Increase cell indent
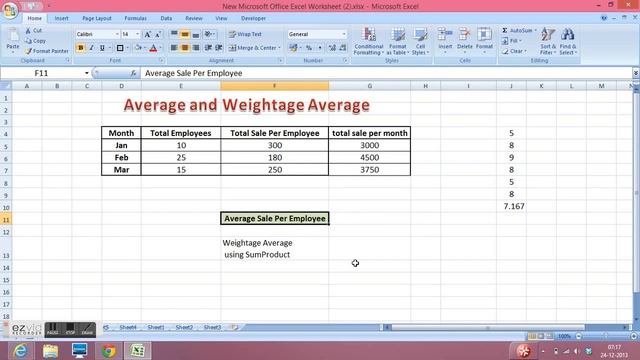Viewport: 640px width, 360px height. coord(219,48)
